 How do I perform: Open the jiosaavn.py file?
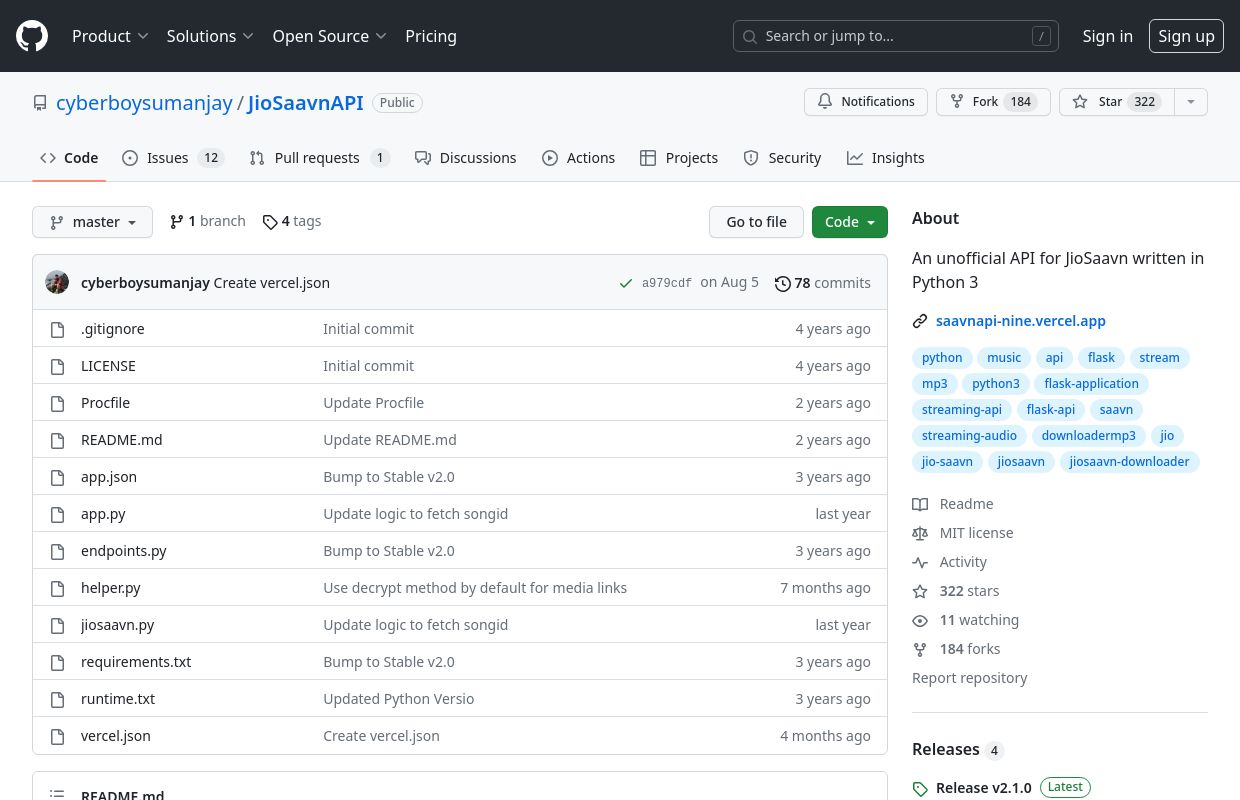point(118,625)
